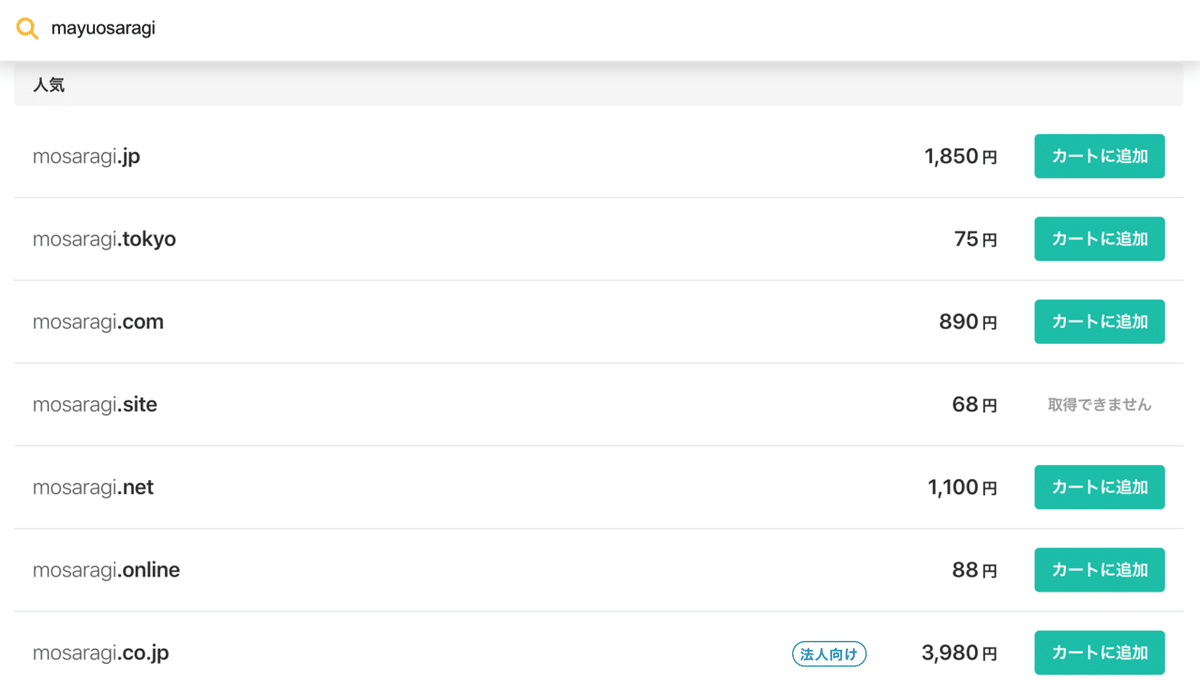Add mosaragi.net to the cart
This screenshot has width=1200, height=690.
point(1099,487)
